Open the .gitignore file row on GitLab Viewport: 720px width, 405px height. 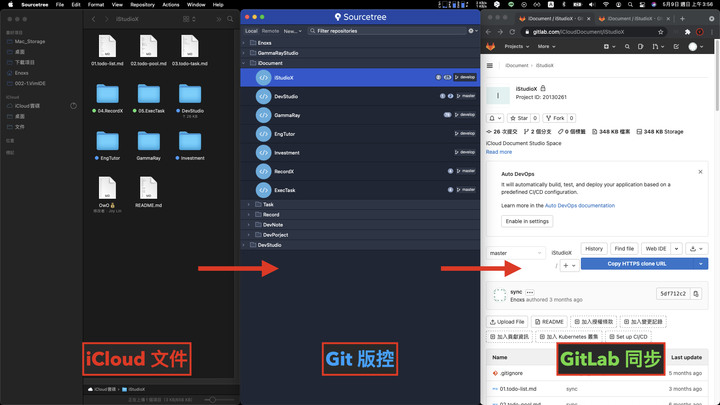[x=597, y=373]
